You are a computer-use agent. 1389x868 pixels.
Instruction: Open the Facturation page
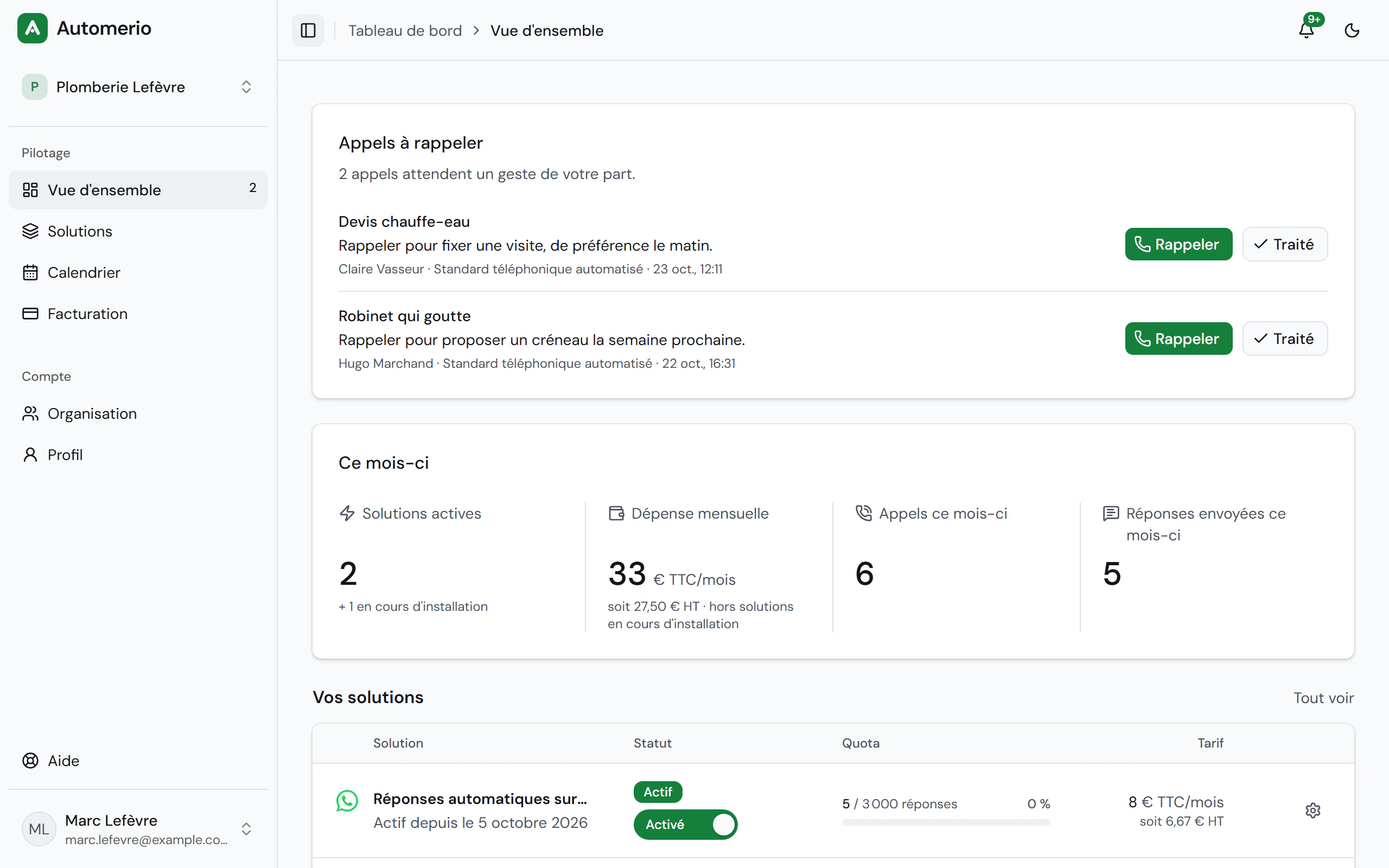click(138, 314)
